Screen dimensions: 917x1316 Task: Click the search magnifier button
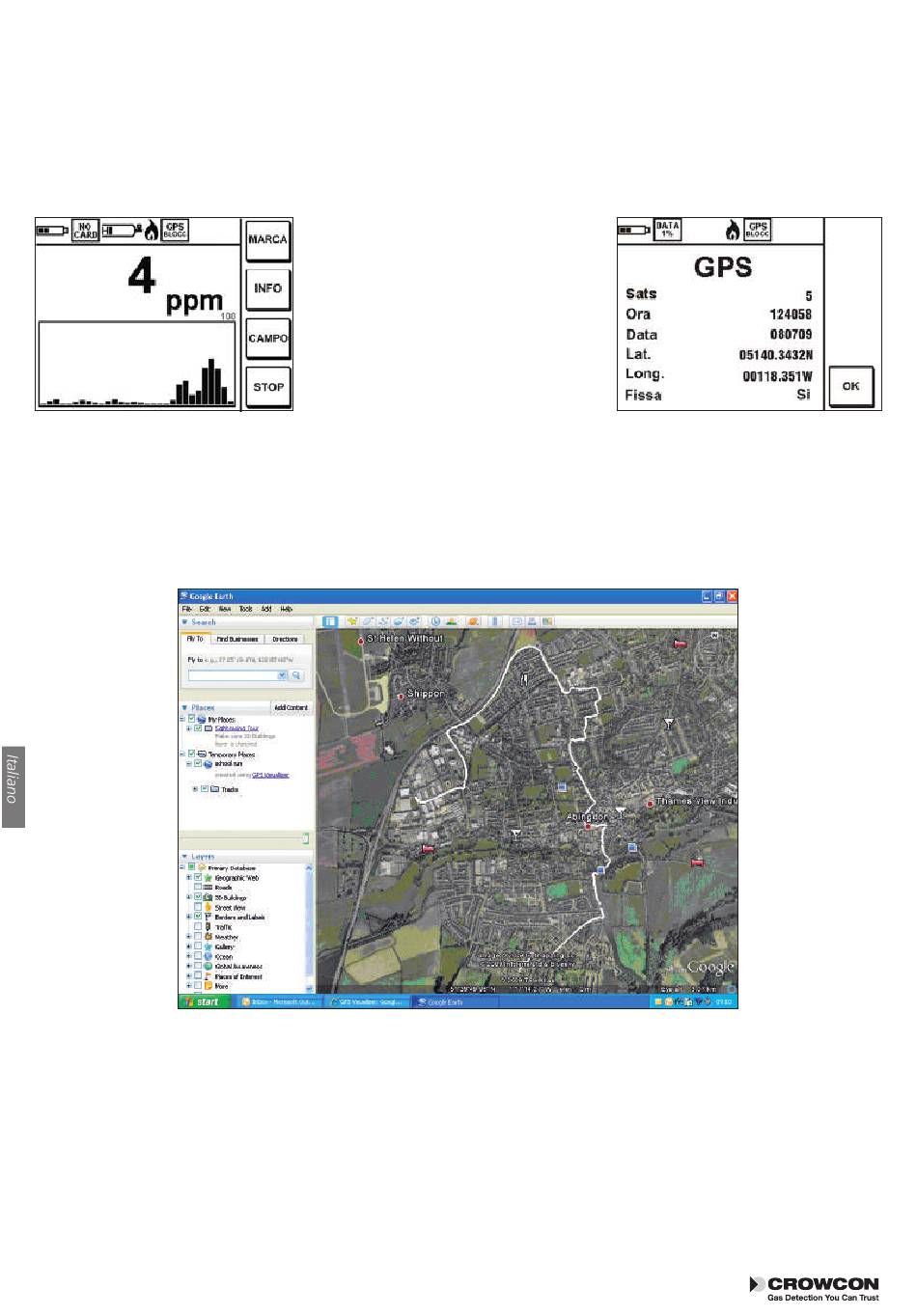tap(297, 675)
